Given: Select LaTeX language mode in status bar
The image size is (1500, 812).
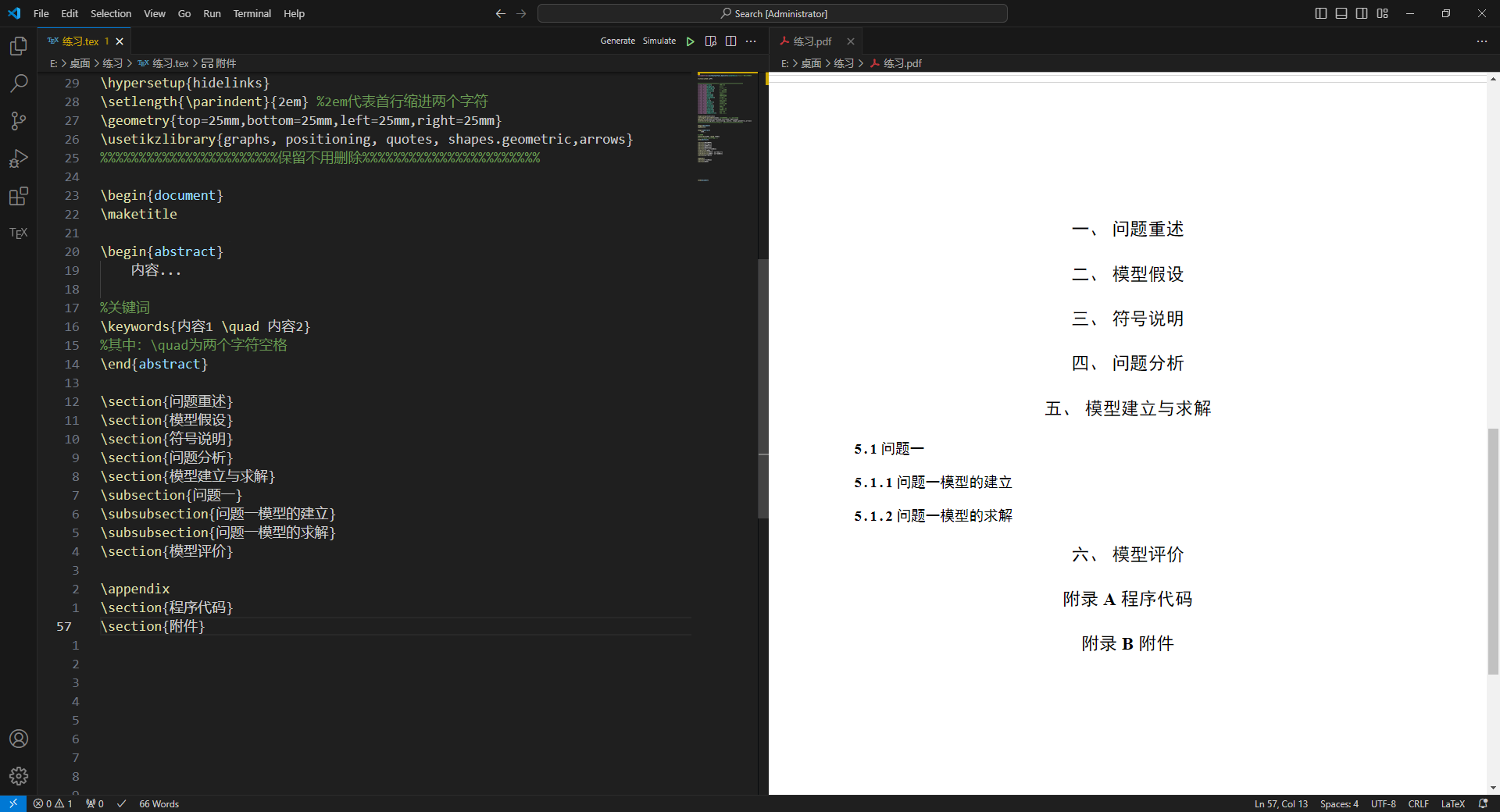Looking at the screenshot, I should (x=1452, y=803).
